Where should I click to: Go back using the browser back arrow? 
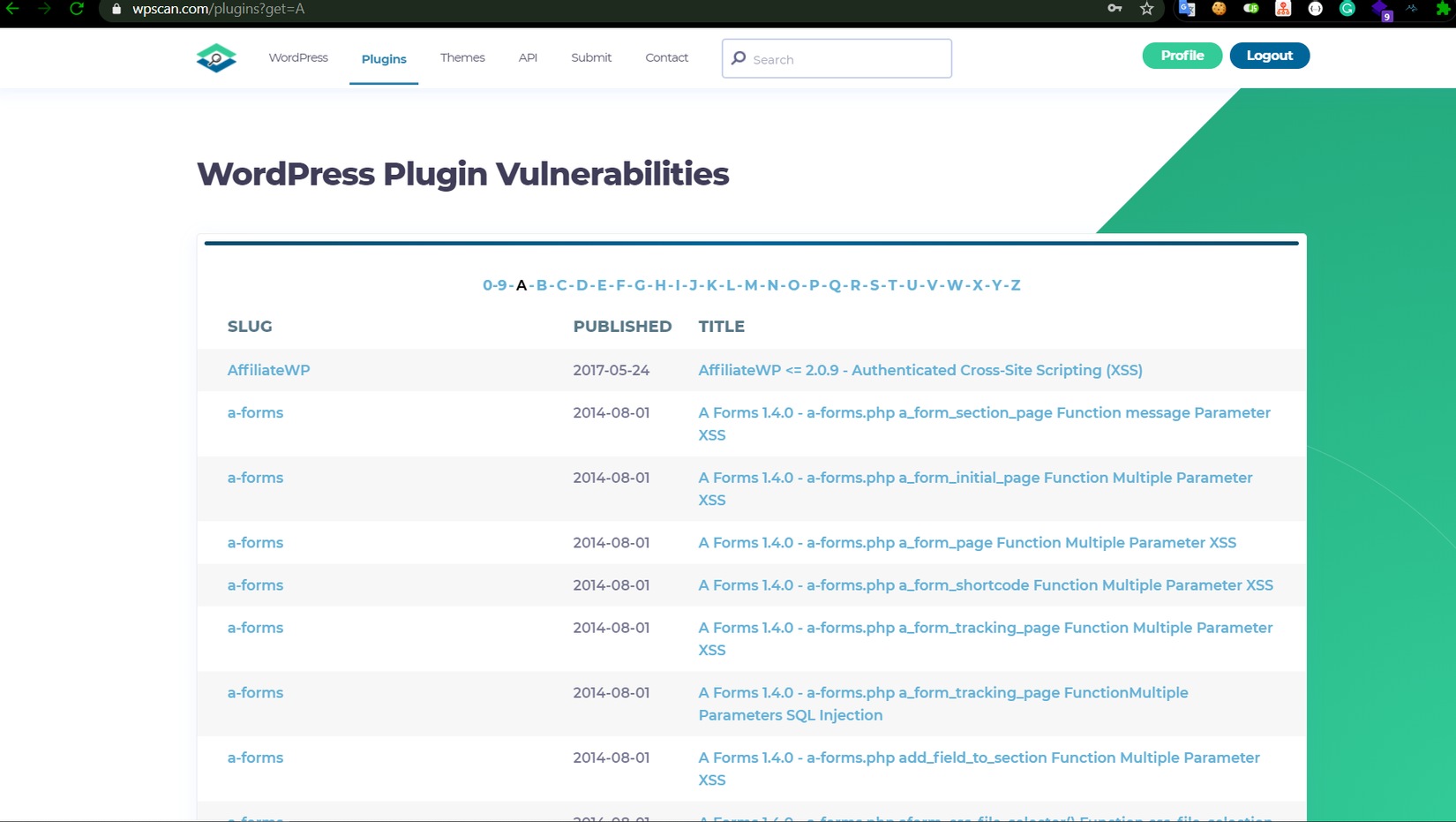(x=13, y=9)
